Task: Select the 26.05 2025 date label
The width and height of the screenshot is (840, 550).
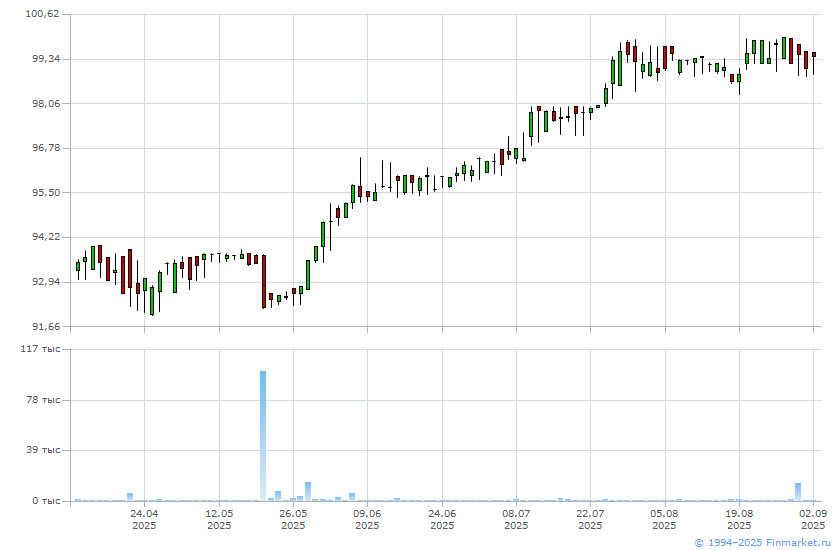Action: click(293, 519)
